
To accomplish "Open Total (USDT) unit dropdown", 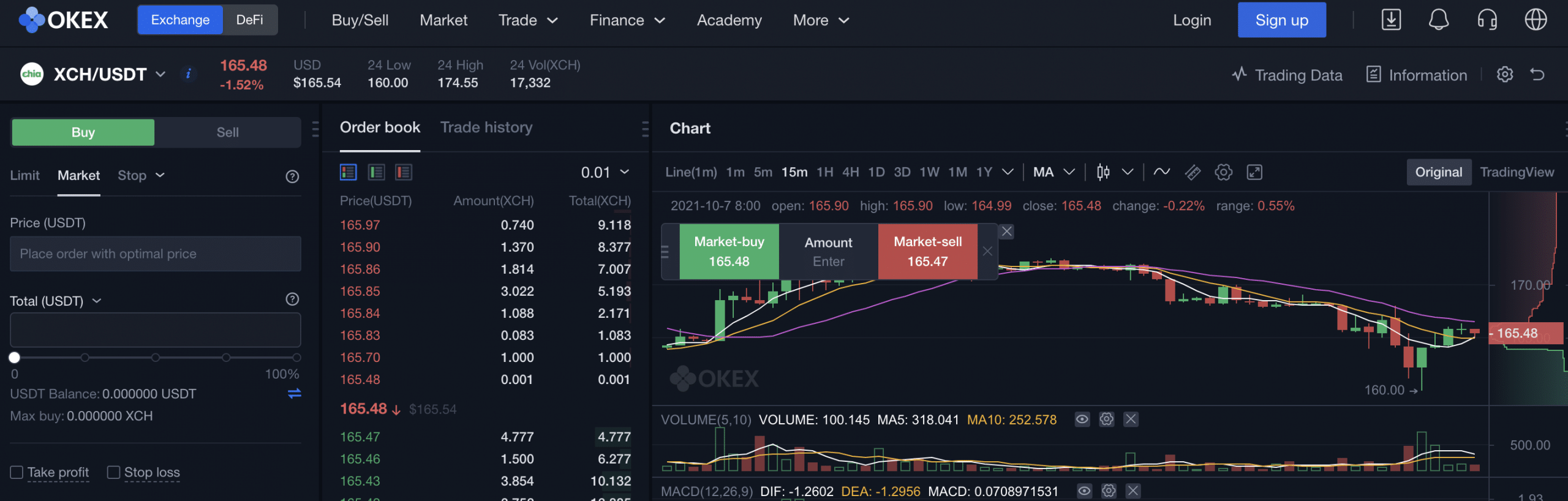I will point(97,301).
